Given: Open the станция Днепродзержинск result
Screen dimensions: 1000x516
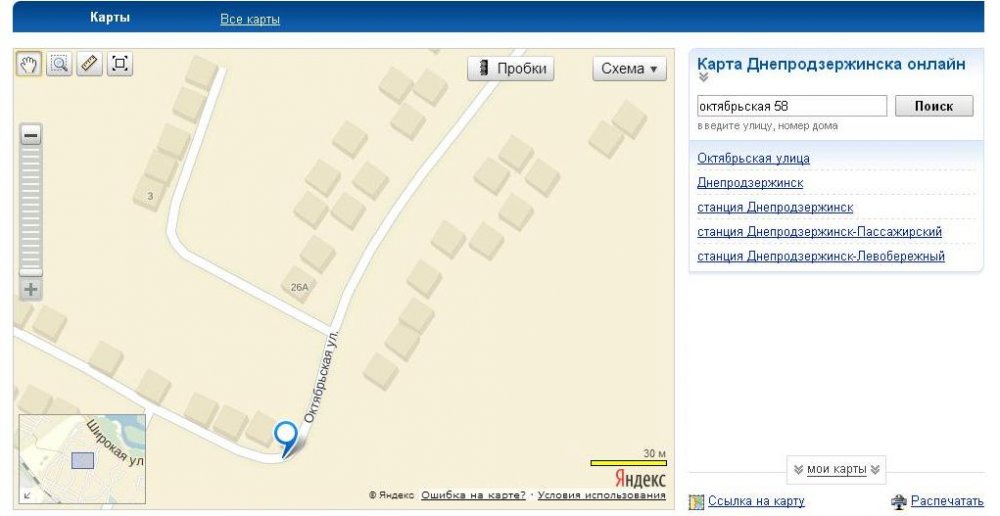Looking at the screenshot, I should click(x=775, y=207).
